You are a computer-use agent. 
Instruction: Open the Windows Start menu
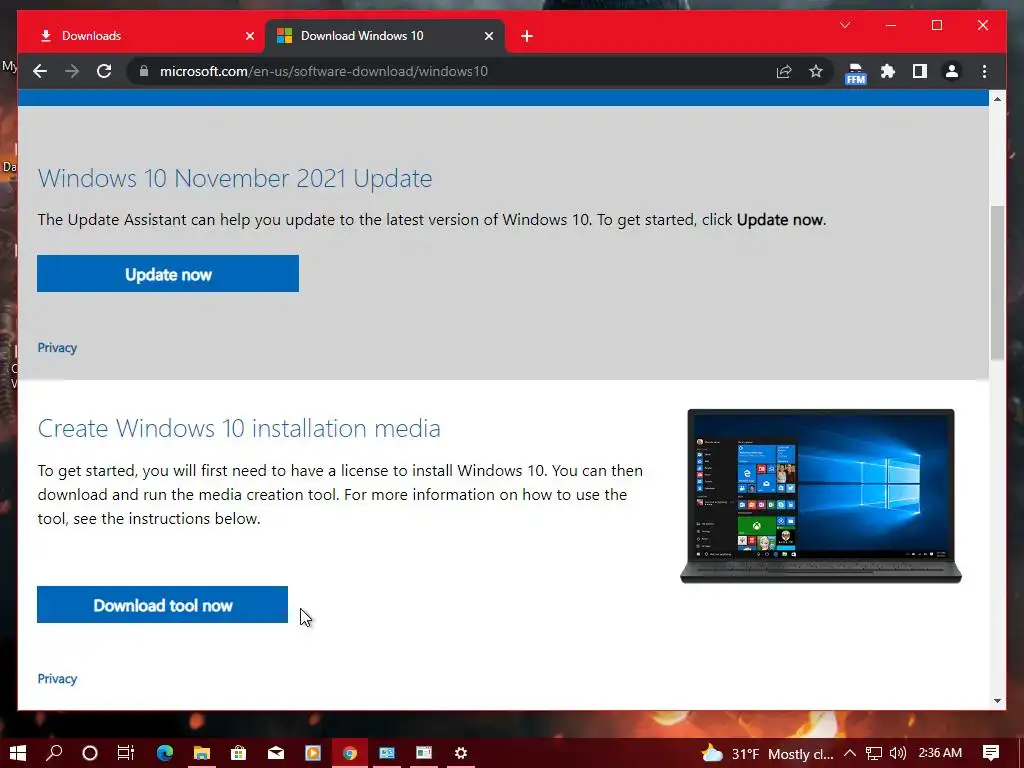18,753
